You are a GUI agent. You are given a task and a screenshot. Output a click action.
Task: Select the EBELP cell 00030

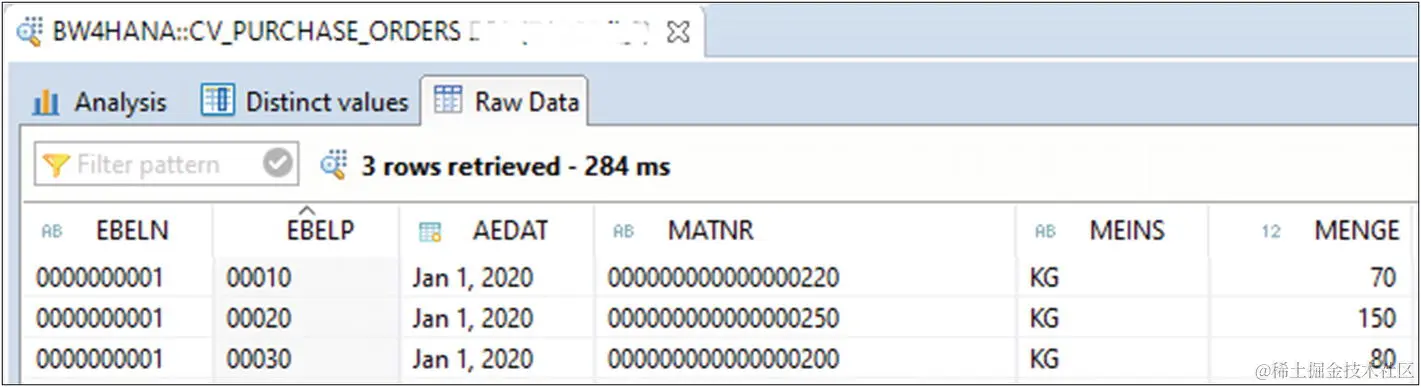pyautogui.click(x=306, y=358)
